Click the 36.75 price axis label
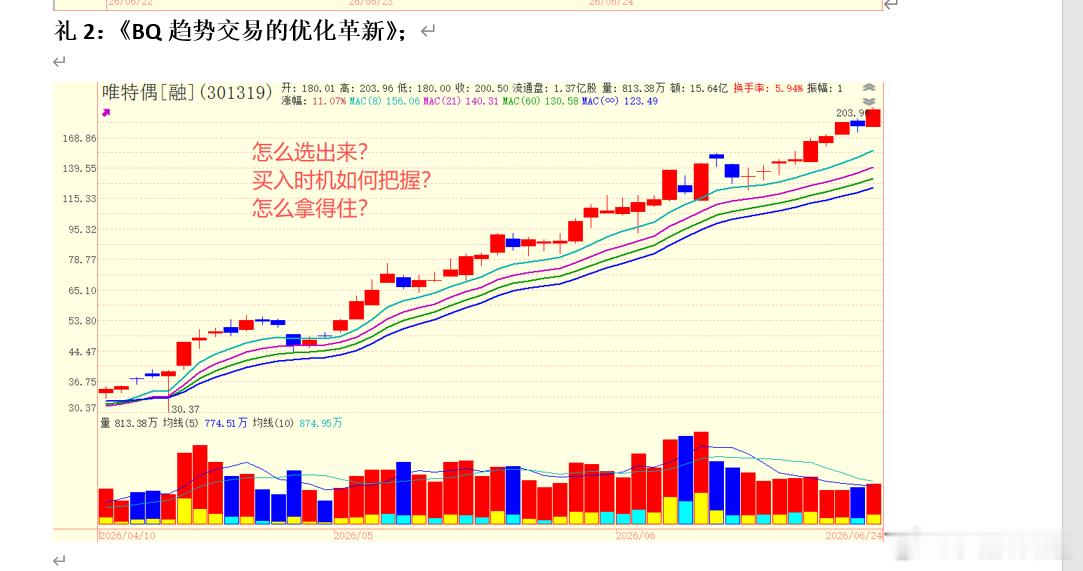Screen dimensions: 1083x571 pos(82,382)
